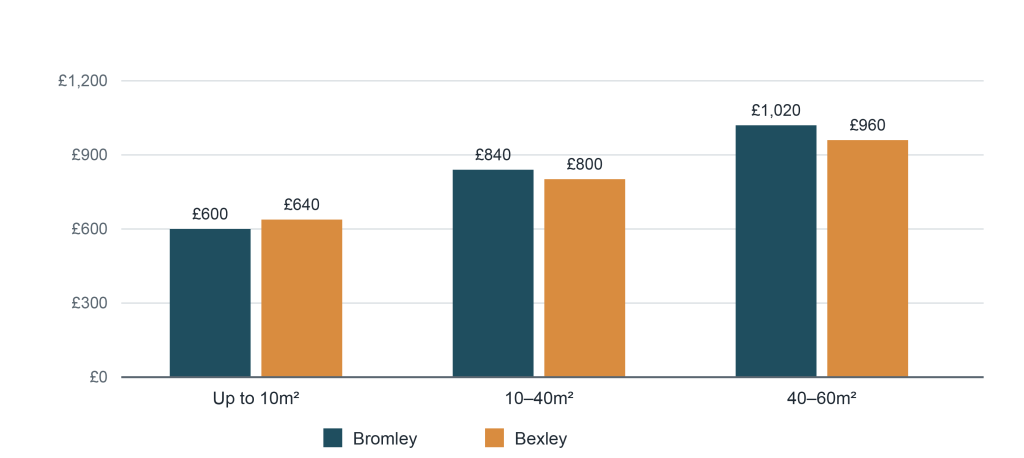Click the £960 data label
1024x458 pixels.
pyautogui.click(x=867, y=125)
